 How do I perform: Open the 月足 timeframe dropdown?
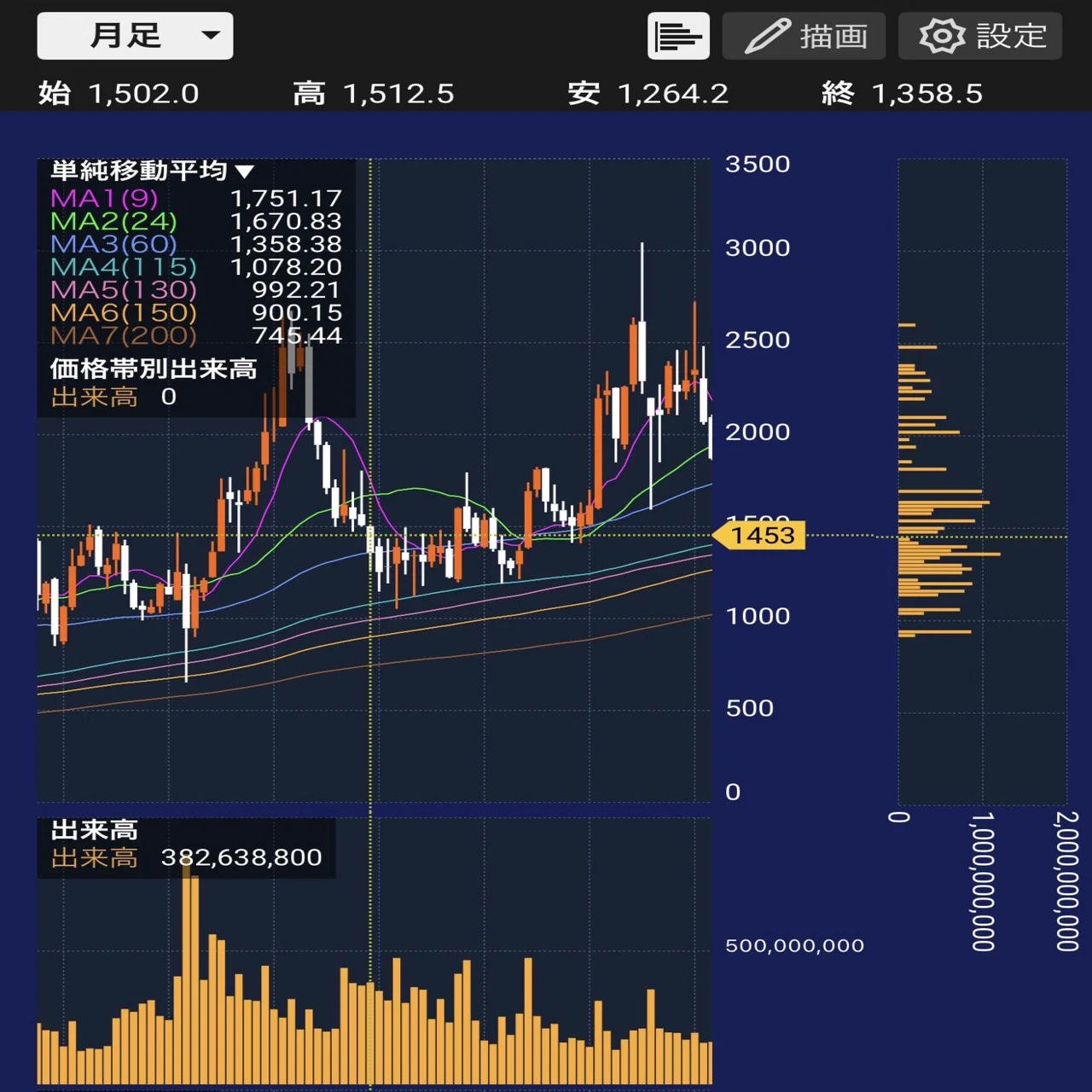click(x=135, y=36)
